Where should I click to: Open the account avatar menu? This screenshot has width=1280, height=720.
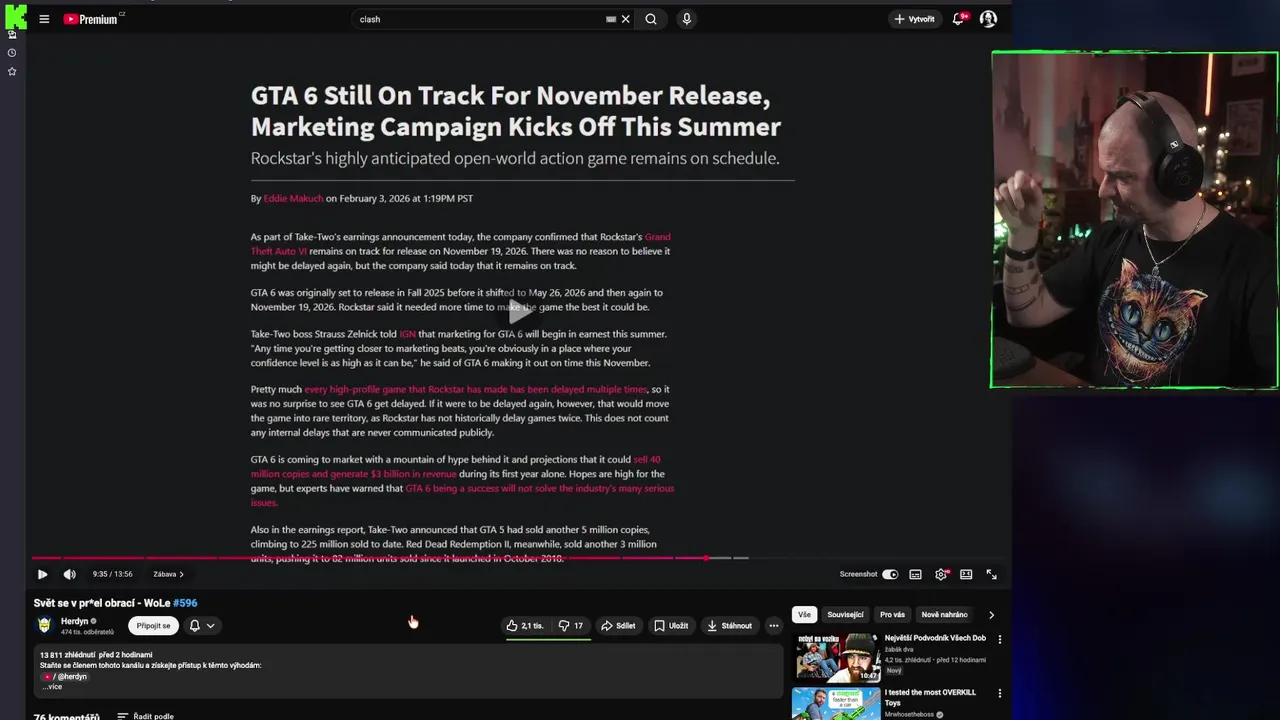[x=988, y=19]
